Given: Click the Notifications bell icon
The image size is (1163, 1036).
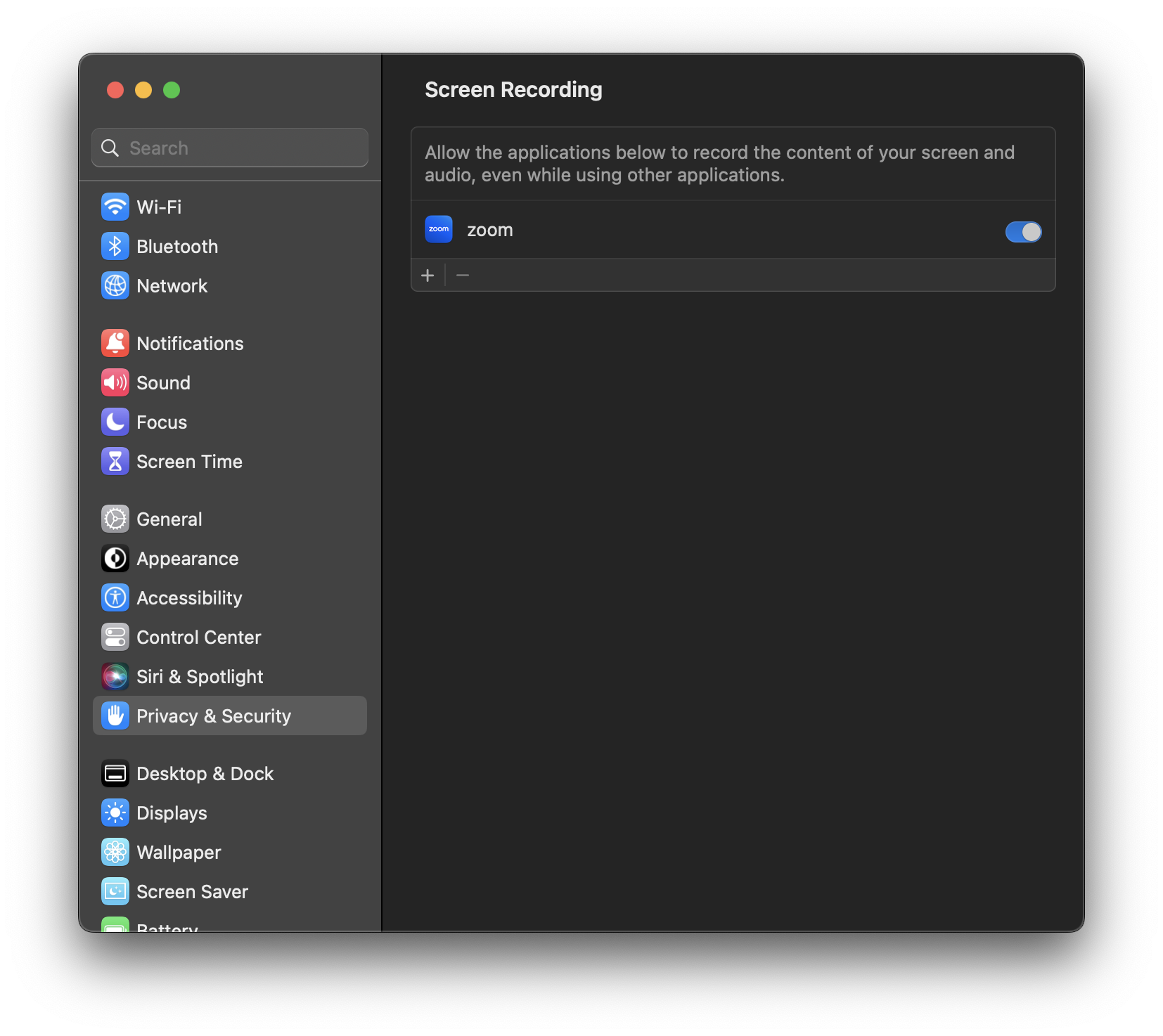Looking at the screenshot, I should (115, 343).
